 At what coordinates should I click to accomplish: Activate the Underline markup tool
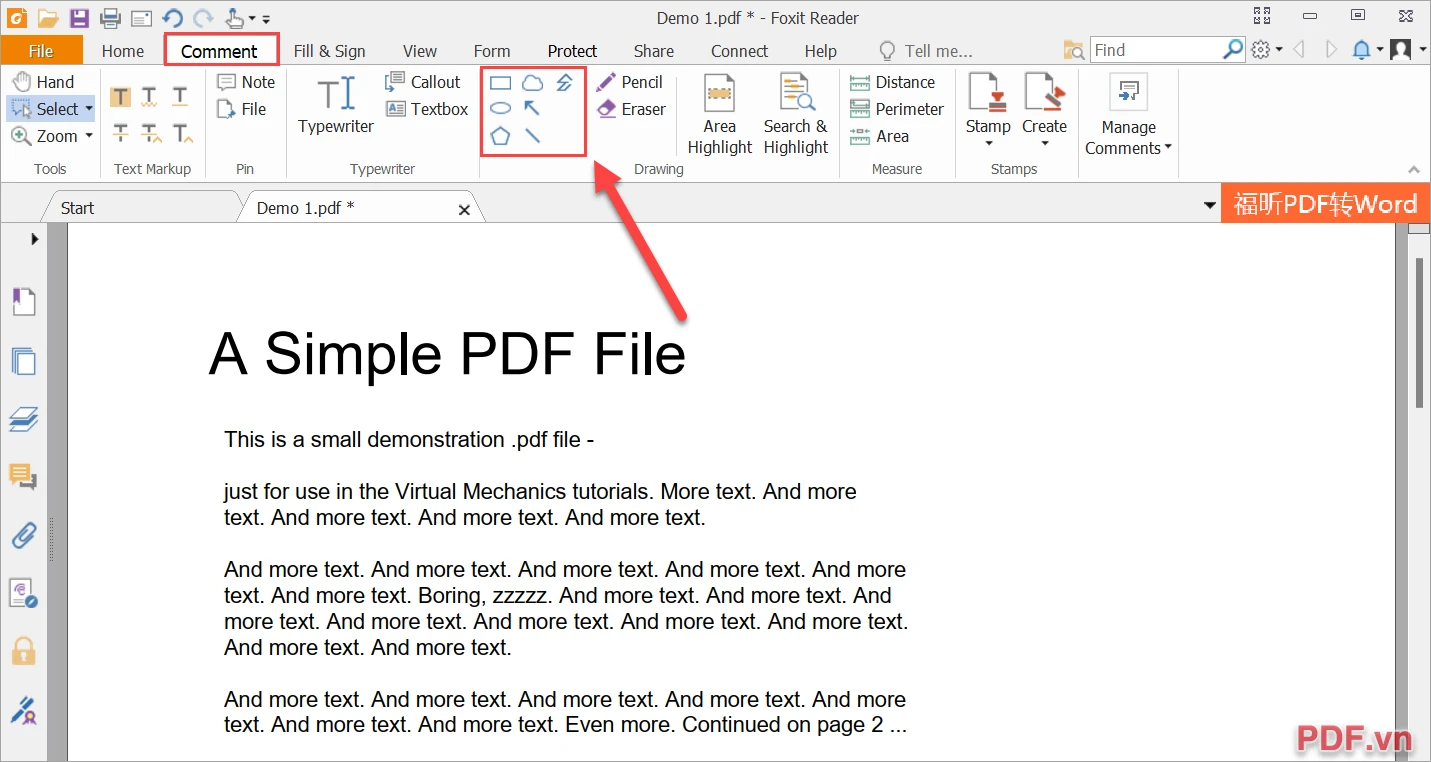coord(180,96)
